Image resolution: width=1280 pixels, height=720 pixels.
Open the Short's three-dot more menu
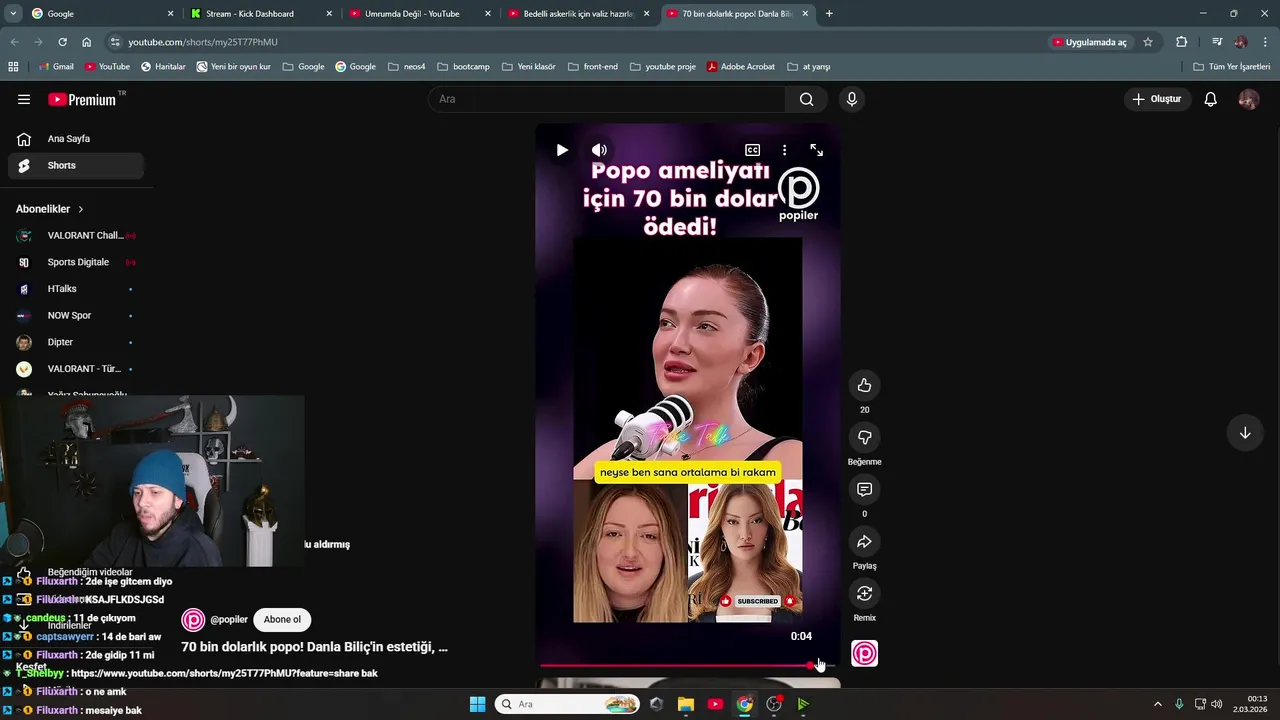(x=784, y=150)
